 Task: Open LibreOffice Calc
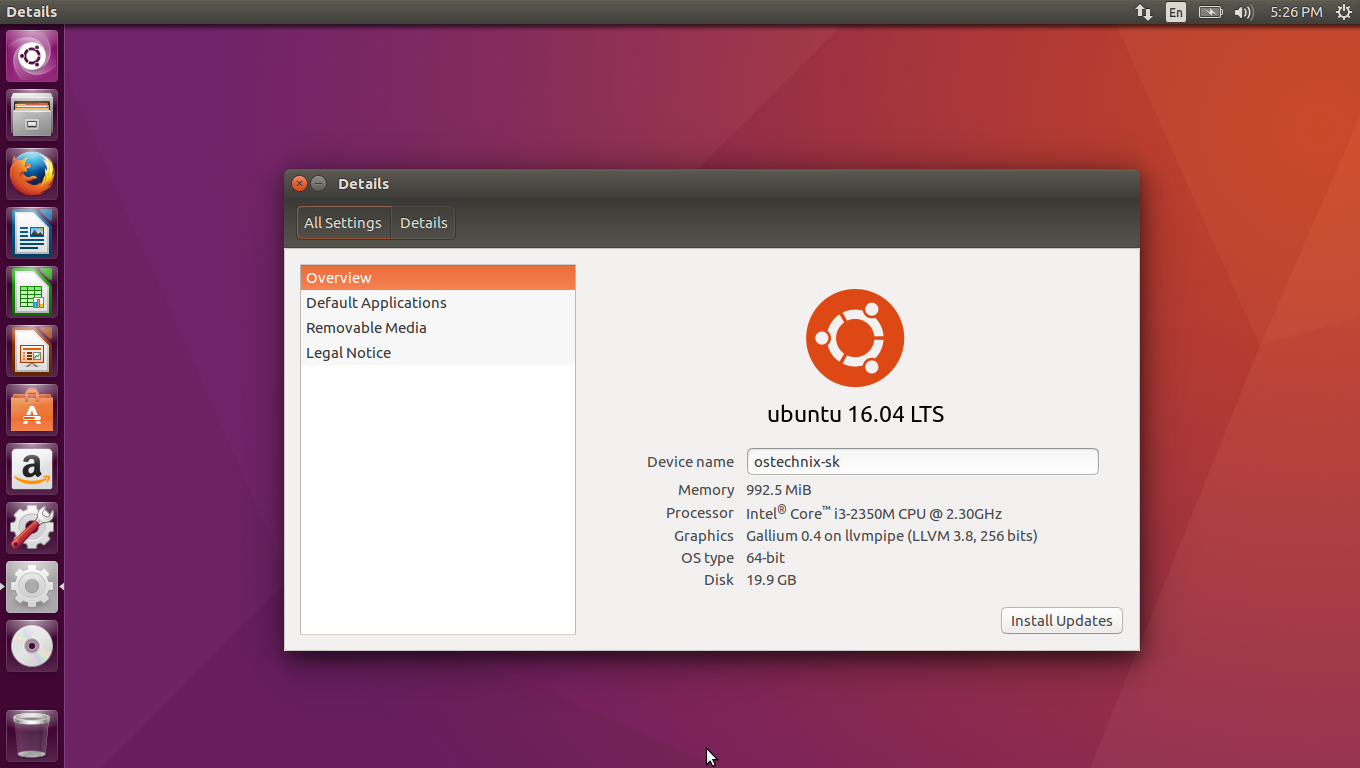click(31, 291)
